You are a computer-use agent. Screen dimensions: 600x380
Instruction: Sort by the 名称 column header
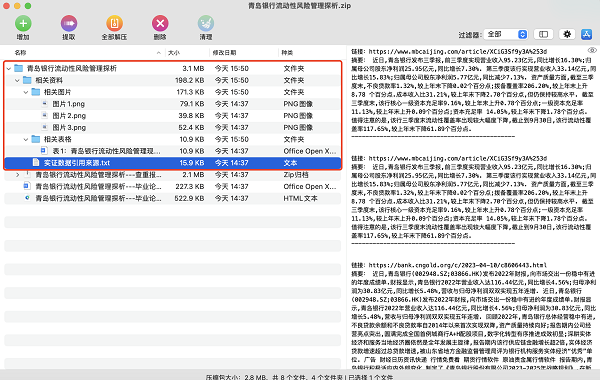(20, 53)
